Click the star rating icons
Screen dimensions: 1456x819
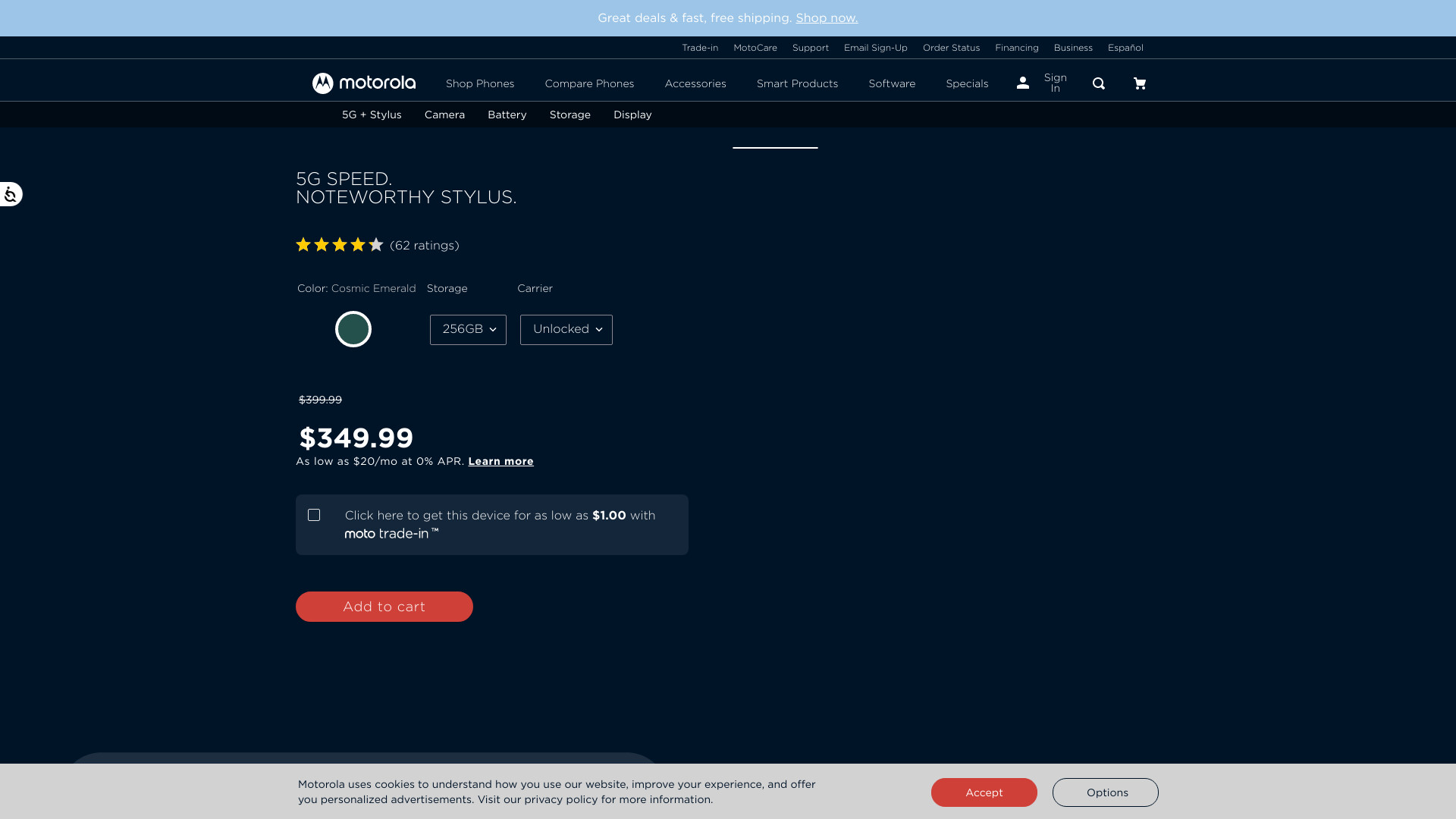pos(340,245)
